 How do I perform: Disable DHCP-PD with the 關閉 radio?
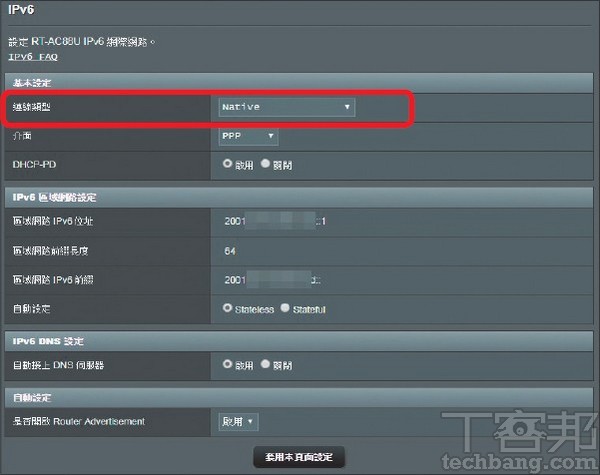(x=265, y=163)
